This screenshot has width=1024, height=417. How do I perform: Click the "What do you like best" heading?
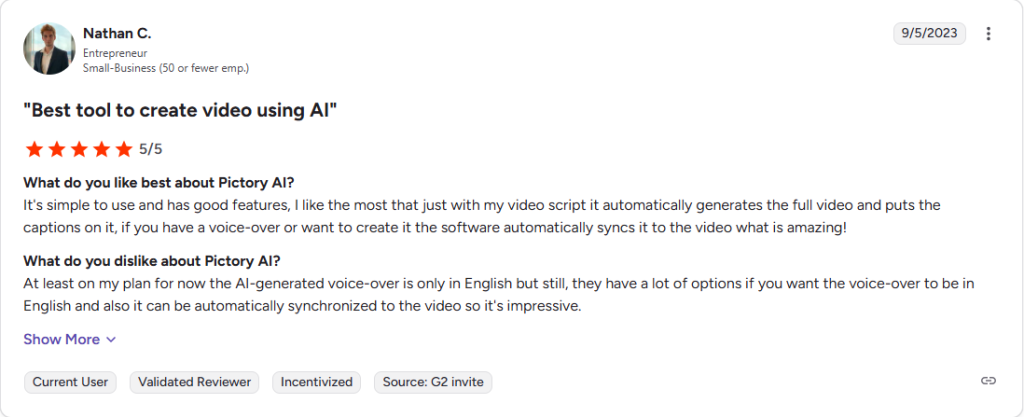pyautogui.click(x=159, y=182)
